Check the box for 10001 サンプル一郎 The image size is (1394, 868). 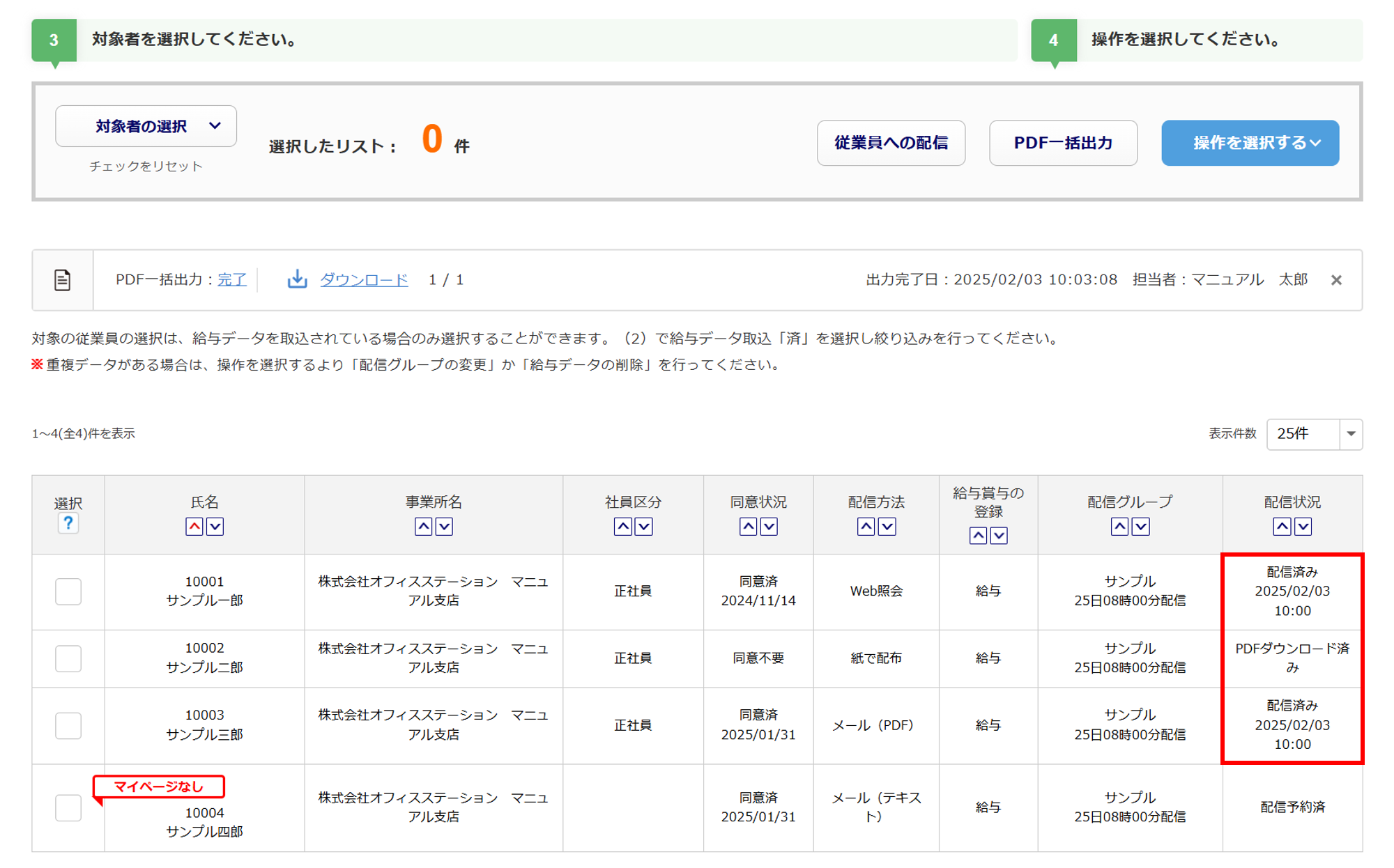(x=68, y=591)
